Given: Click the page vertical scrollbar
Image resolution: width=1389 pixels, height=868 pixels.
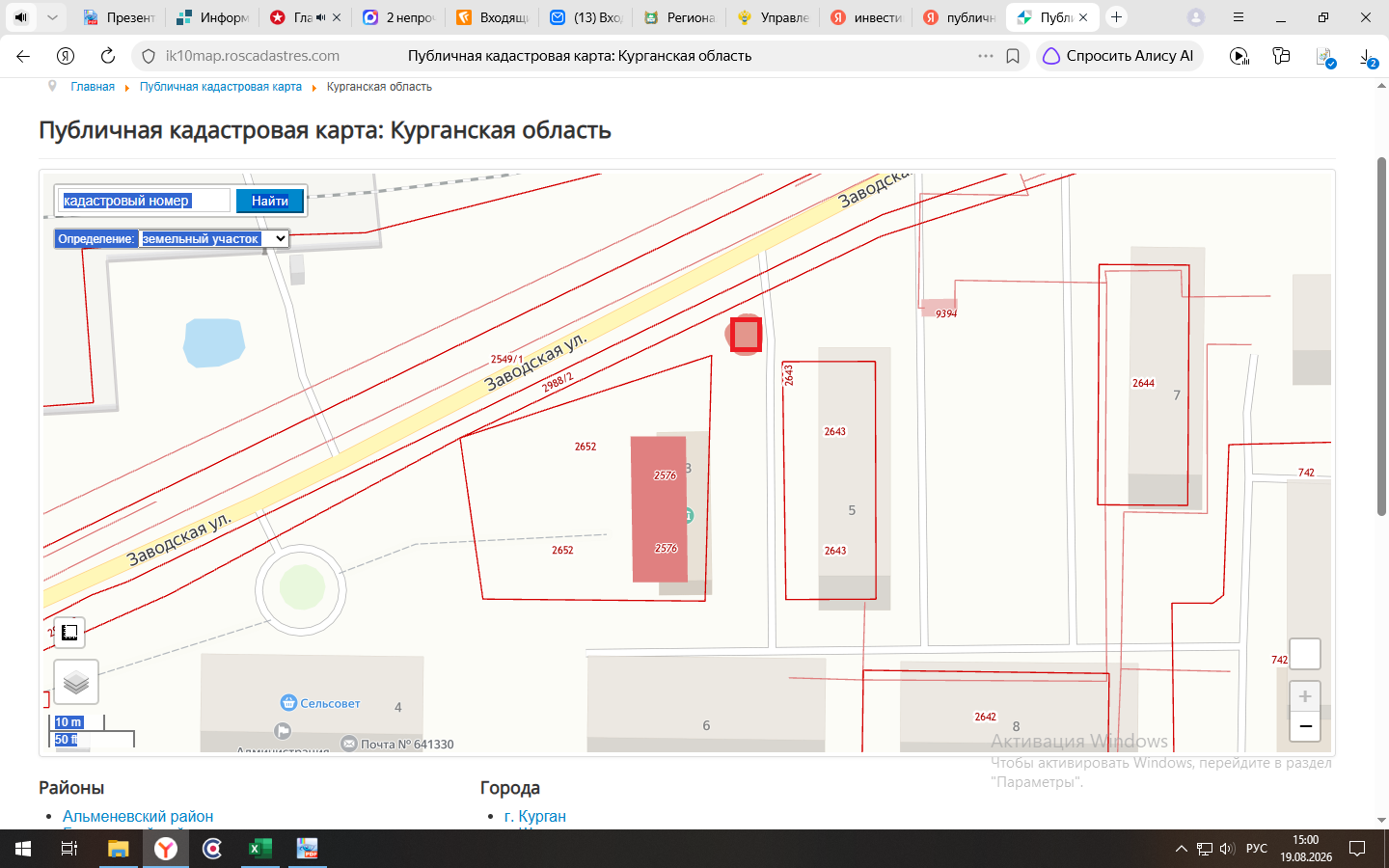Looking at the screenshot, I should (1381, 338).
